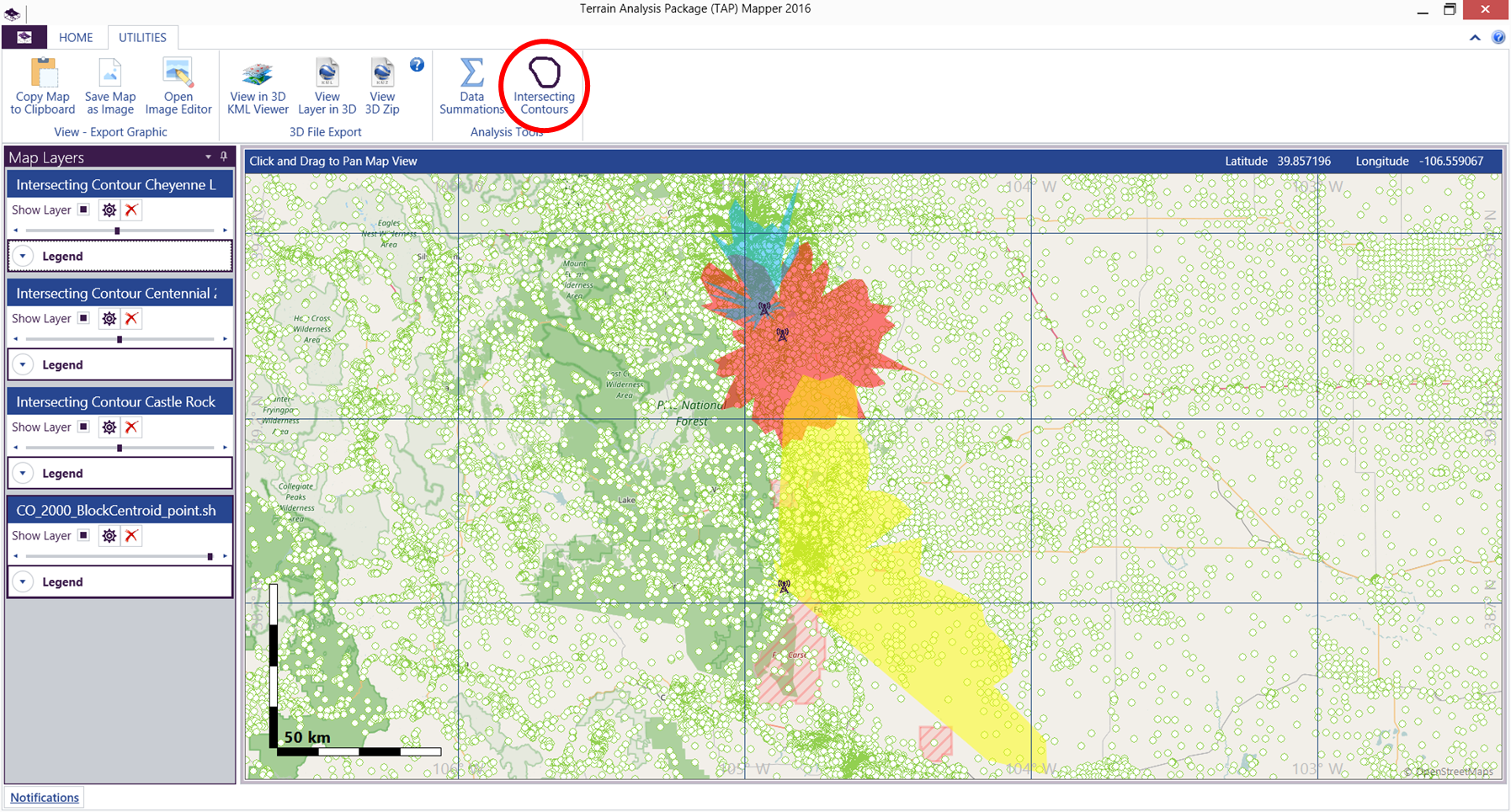Launch View in 3D KML Viewer

pyautogui.click(x=258, y=74)
